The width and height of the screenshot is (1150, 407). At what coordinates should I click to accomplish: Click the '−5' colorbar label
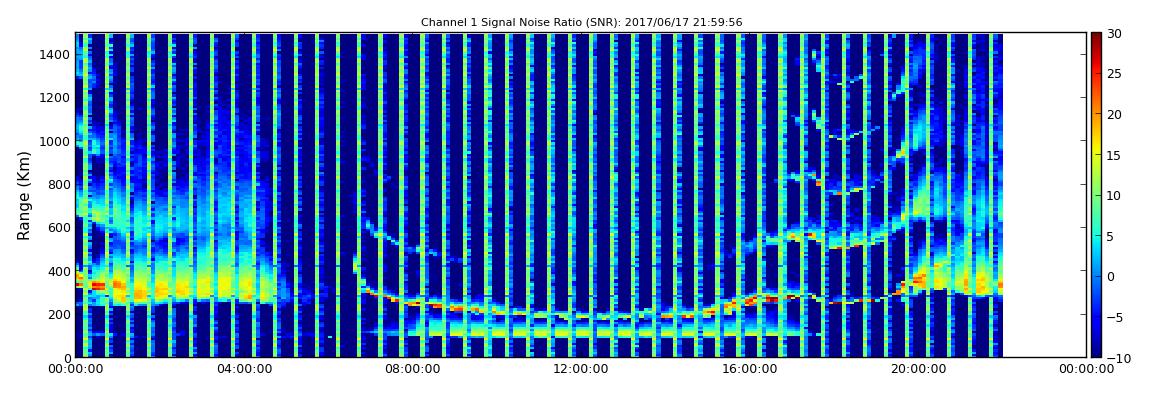(x=1113, y=318)
